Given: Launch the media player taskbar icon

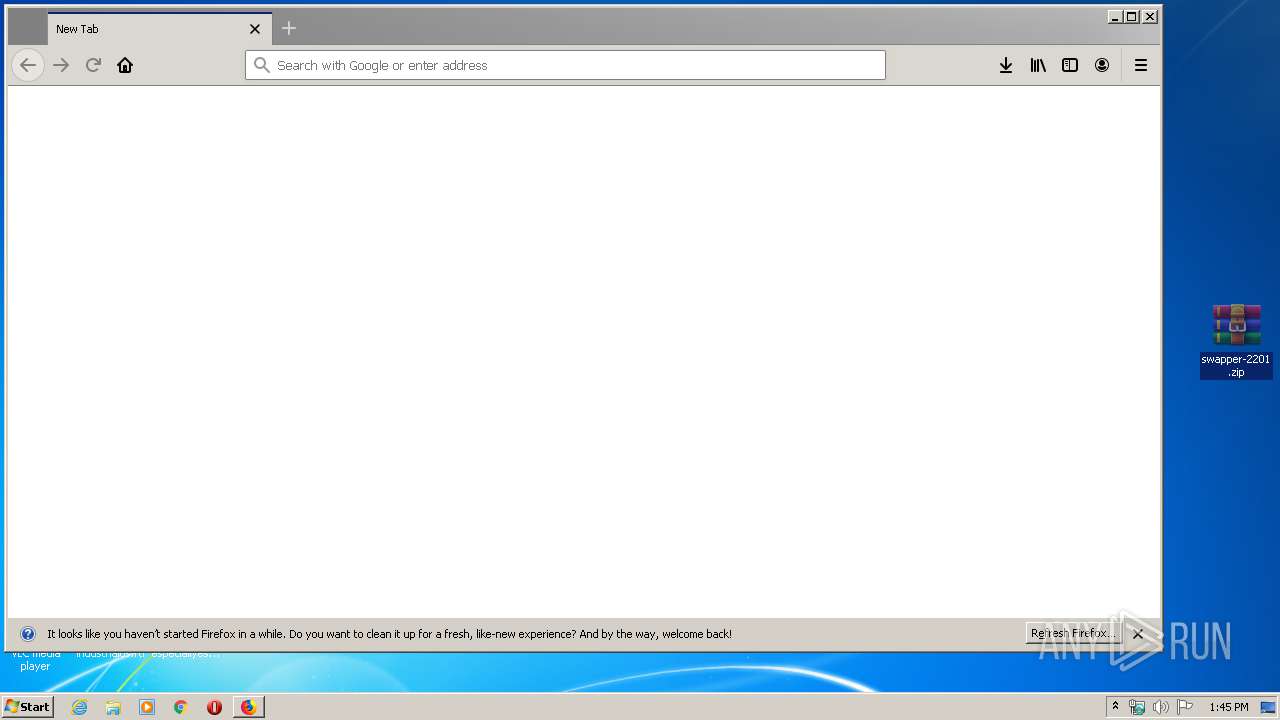Looking at the screenshot, I should pos(147,707).
